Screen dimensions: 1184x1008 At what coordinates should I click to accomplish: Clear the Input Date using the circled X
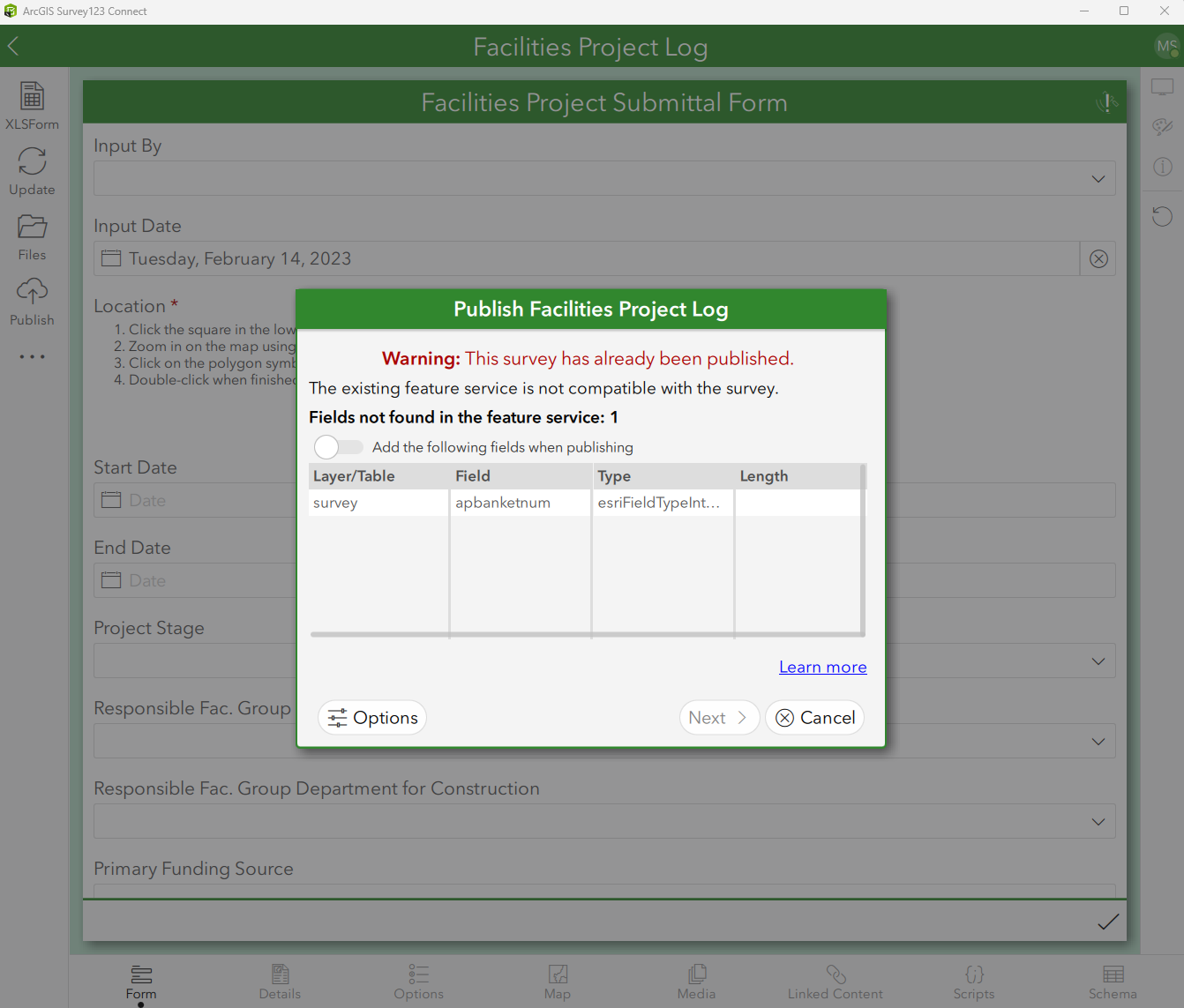point(1098,258)
